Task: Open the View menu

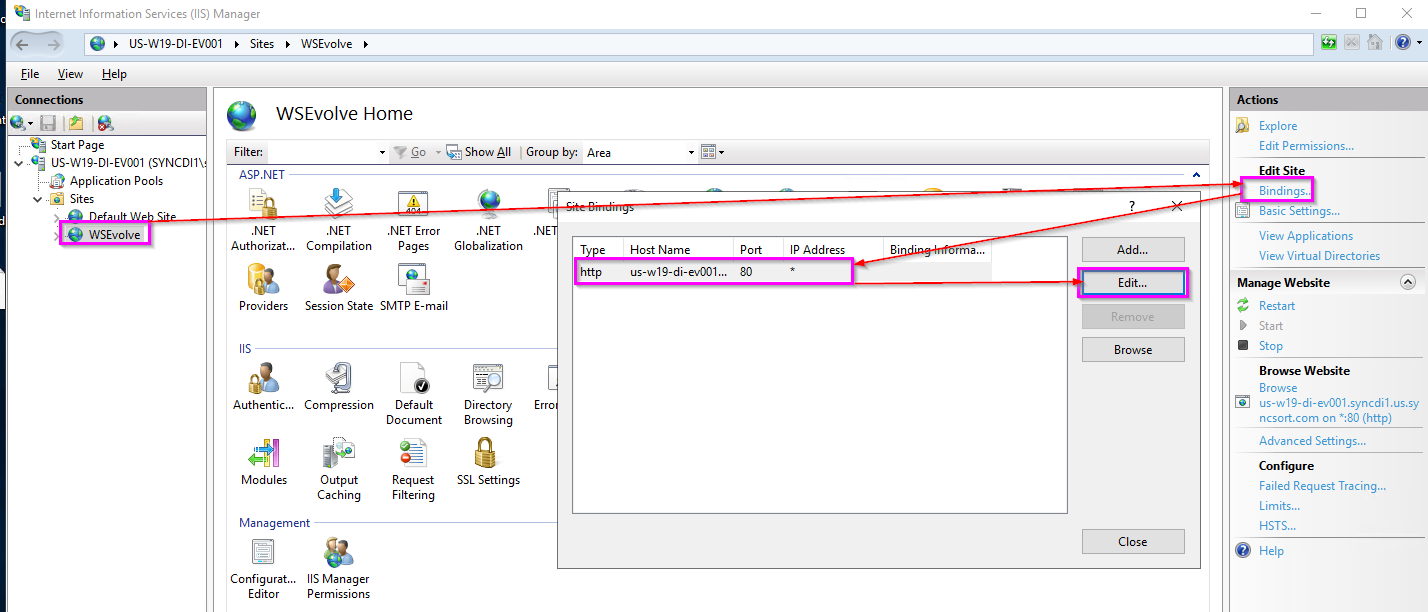Action: pos(70,74)
